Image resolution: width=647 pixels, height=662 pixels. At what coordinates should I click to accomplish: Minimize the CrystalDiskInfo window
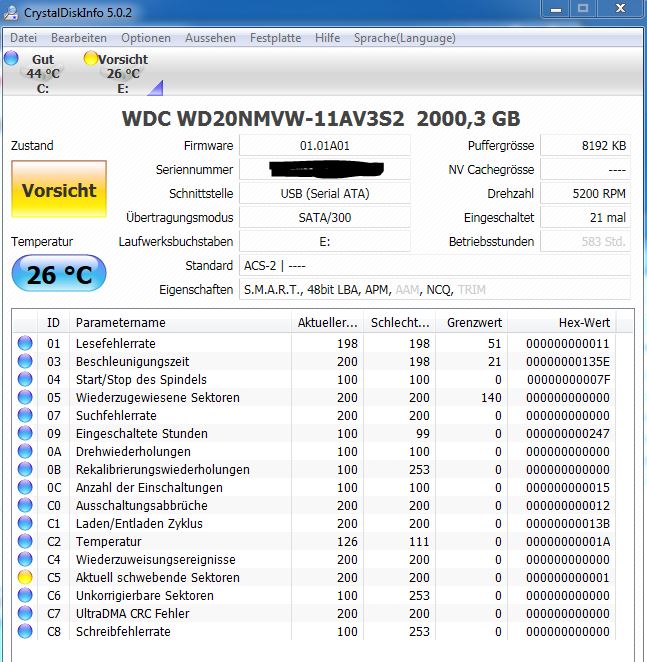556,8
